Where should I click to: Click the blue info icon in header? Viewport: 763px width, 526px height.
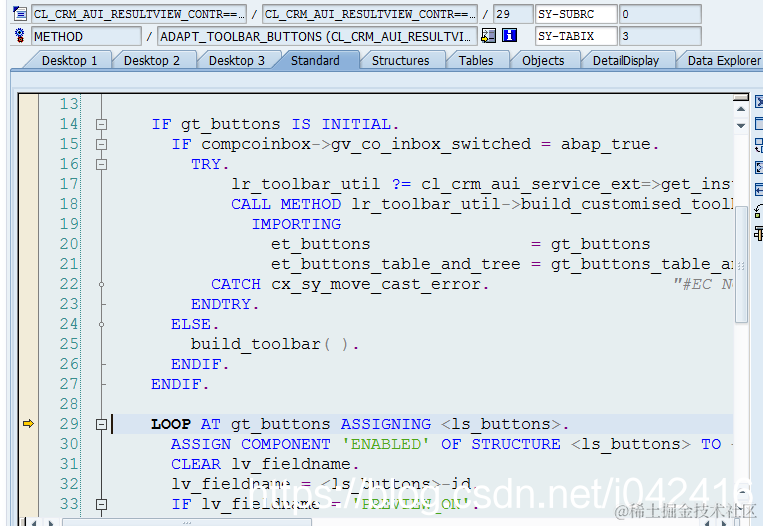coord(509,35)
